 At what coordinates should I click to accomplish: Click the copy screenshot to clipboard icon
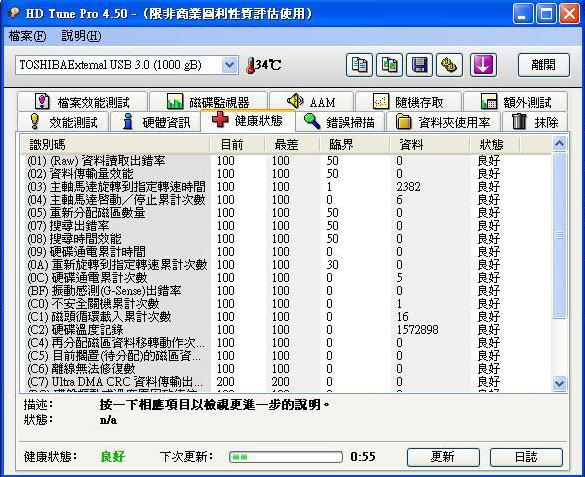[389, 65]
